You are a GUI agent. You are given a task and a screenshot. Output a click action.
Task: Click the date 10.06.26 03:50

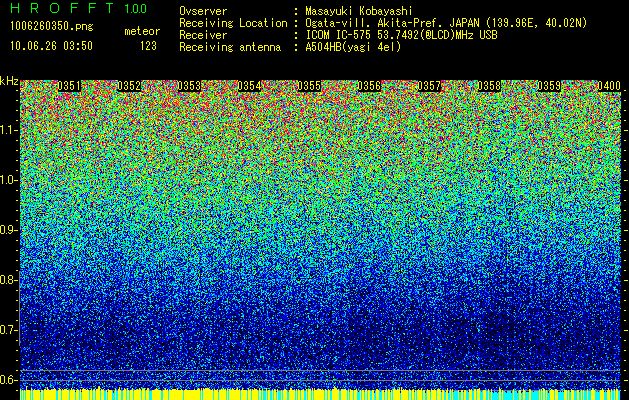click(x=52, y=46)
